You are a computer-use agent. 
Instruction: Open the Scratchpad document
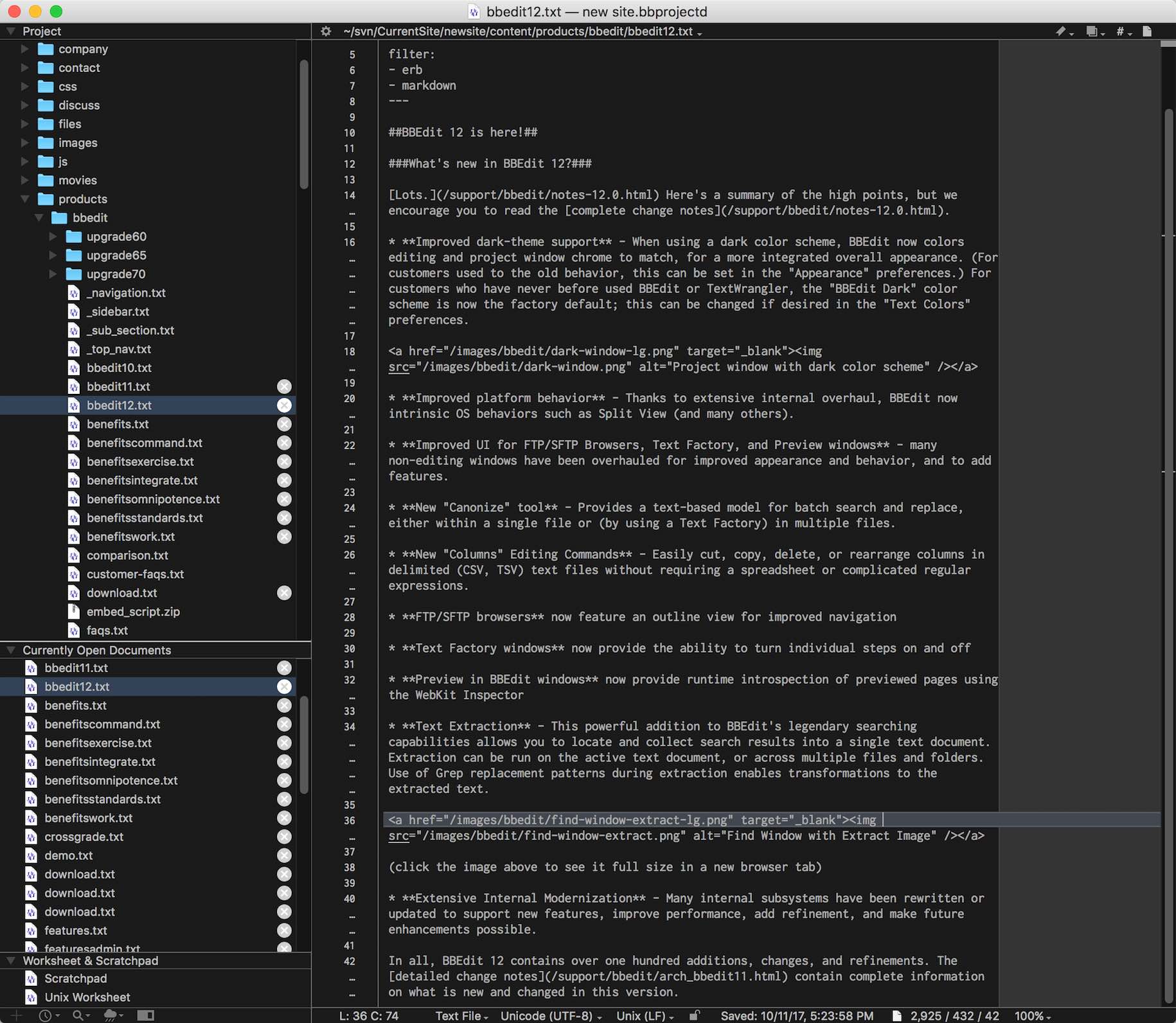75,978
